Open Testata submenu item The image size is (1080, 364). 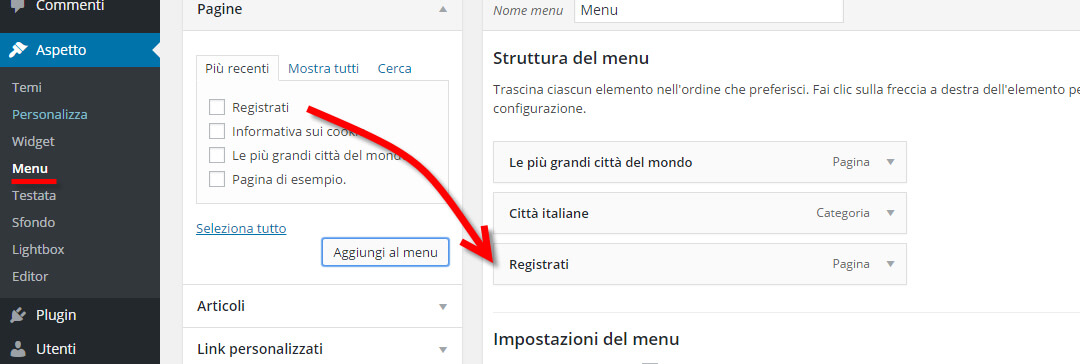tap(34, 195)
